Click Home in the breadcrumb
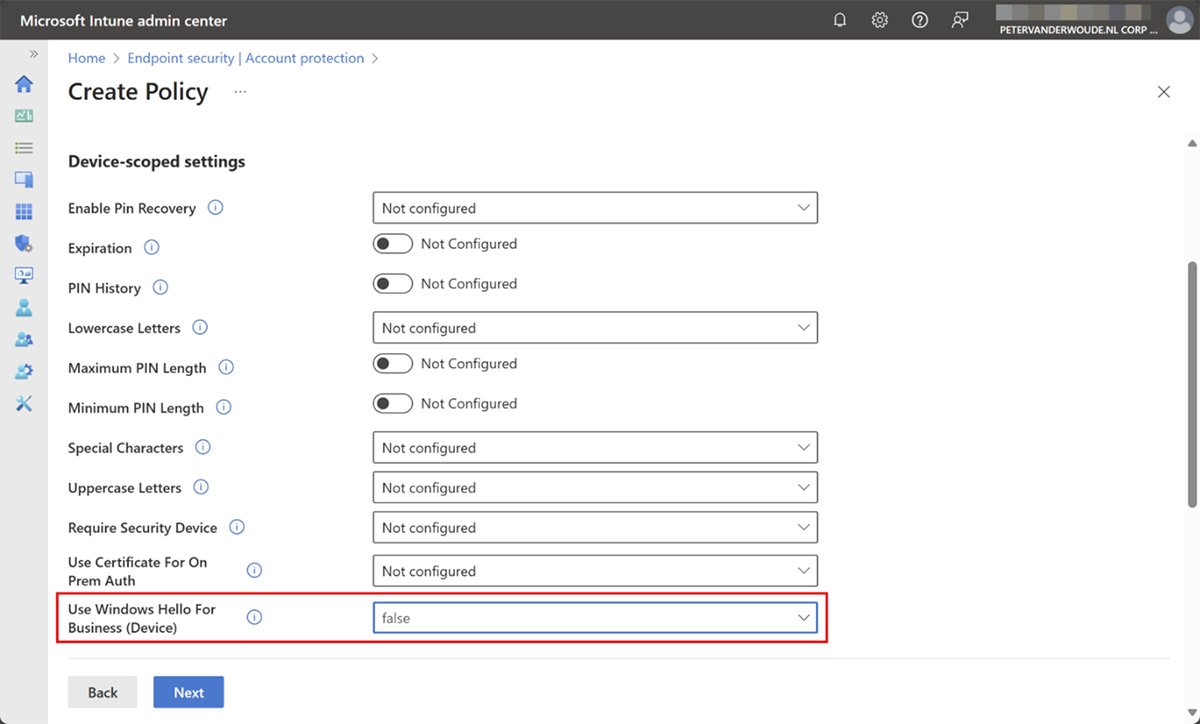 (x=86, y=58)
